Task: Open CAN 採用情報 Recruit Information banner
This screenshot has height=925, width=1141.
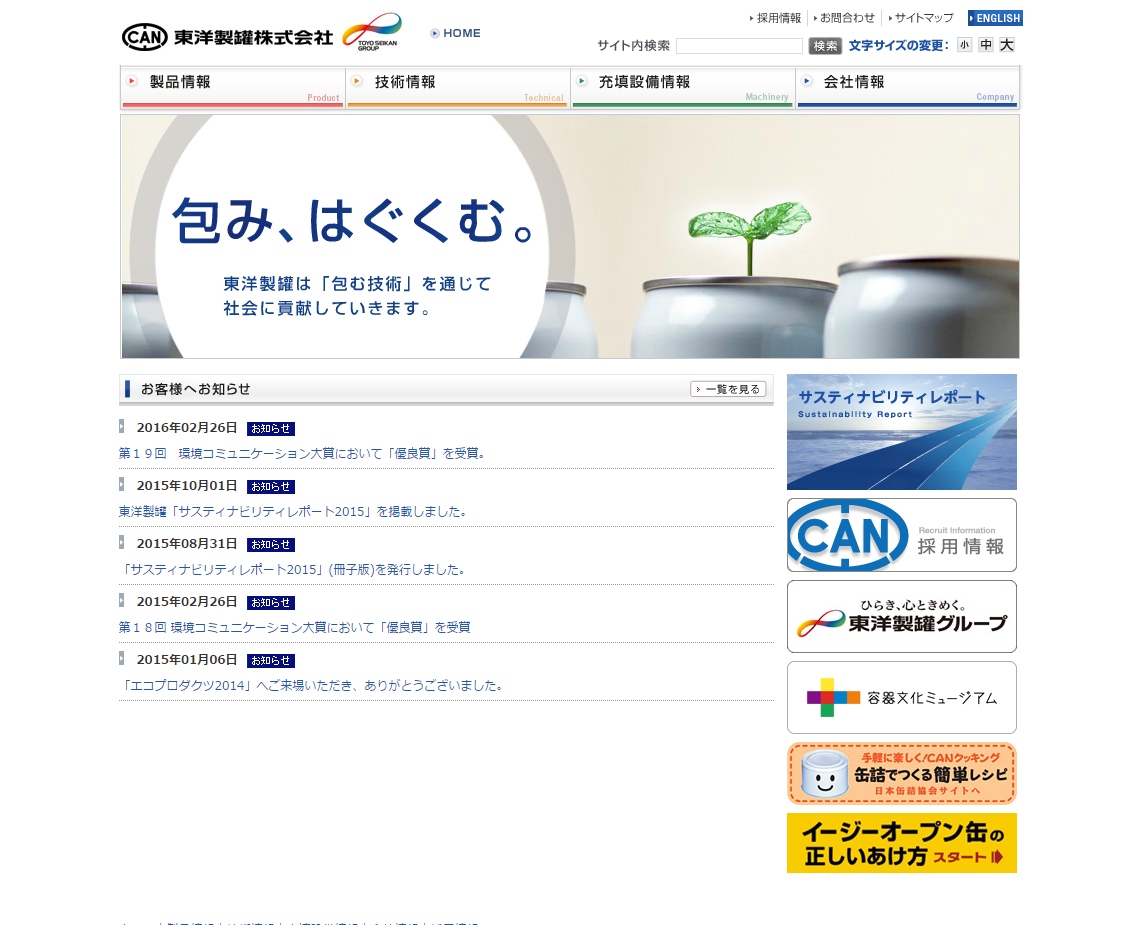Action: pyautogui.click(x=902, y=535)
